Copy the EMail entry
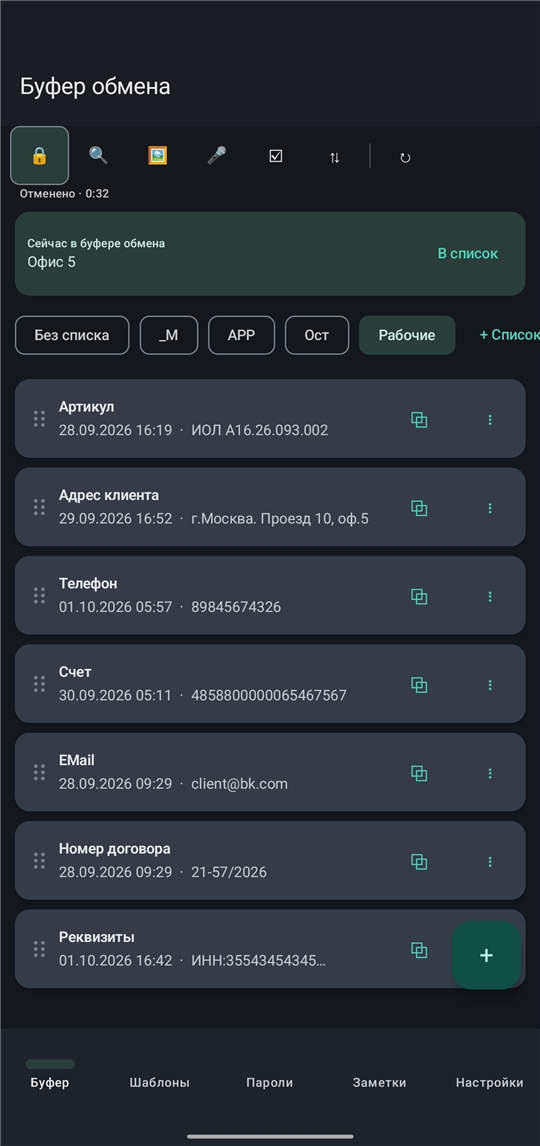This screenshot has height=1146, width=540. click(419, 773)
